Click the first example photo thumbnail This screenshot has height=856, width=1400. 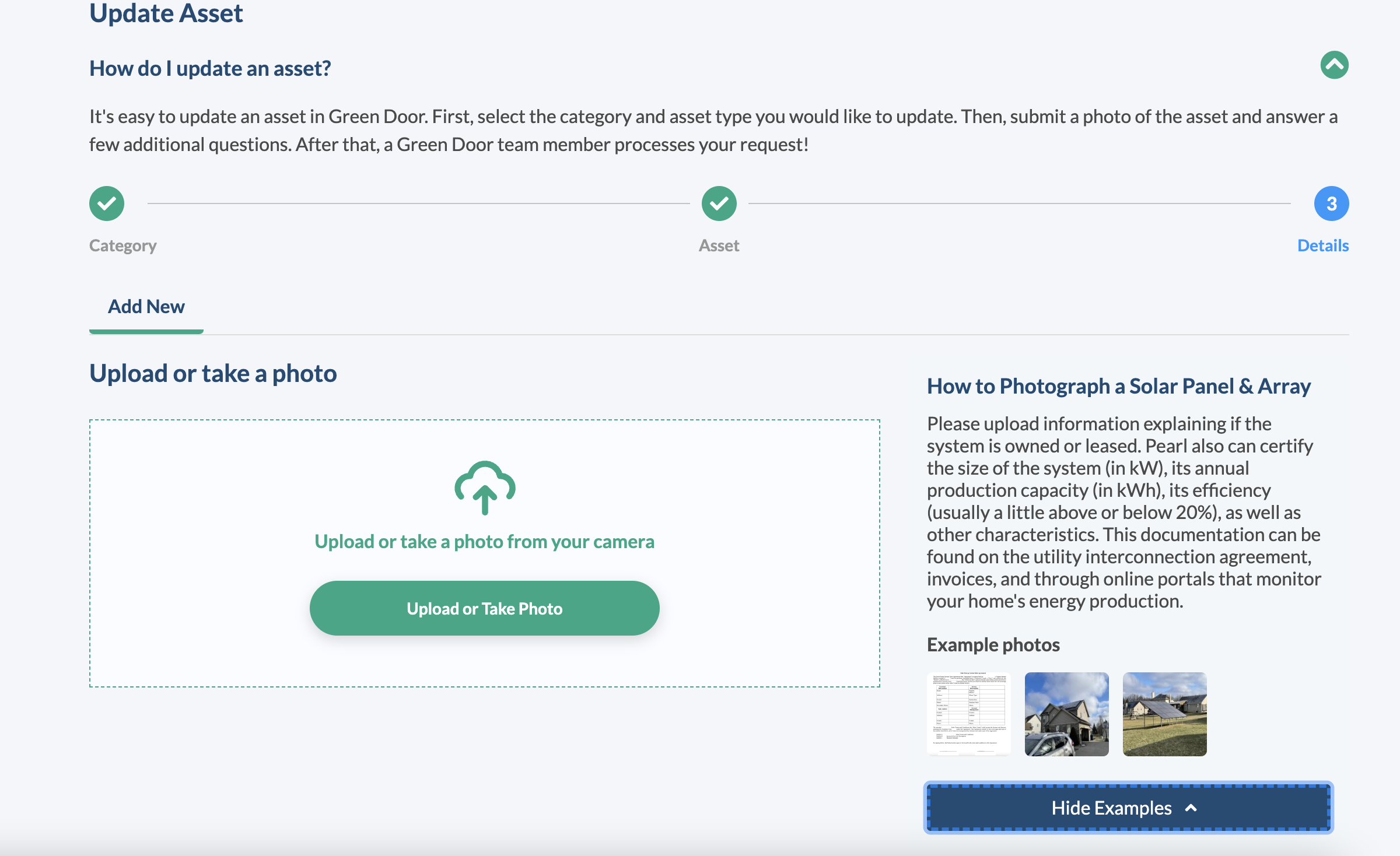969,714
